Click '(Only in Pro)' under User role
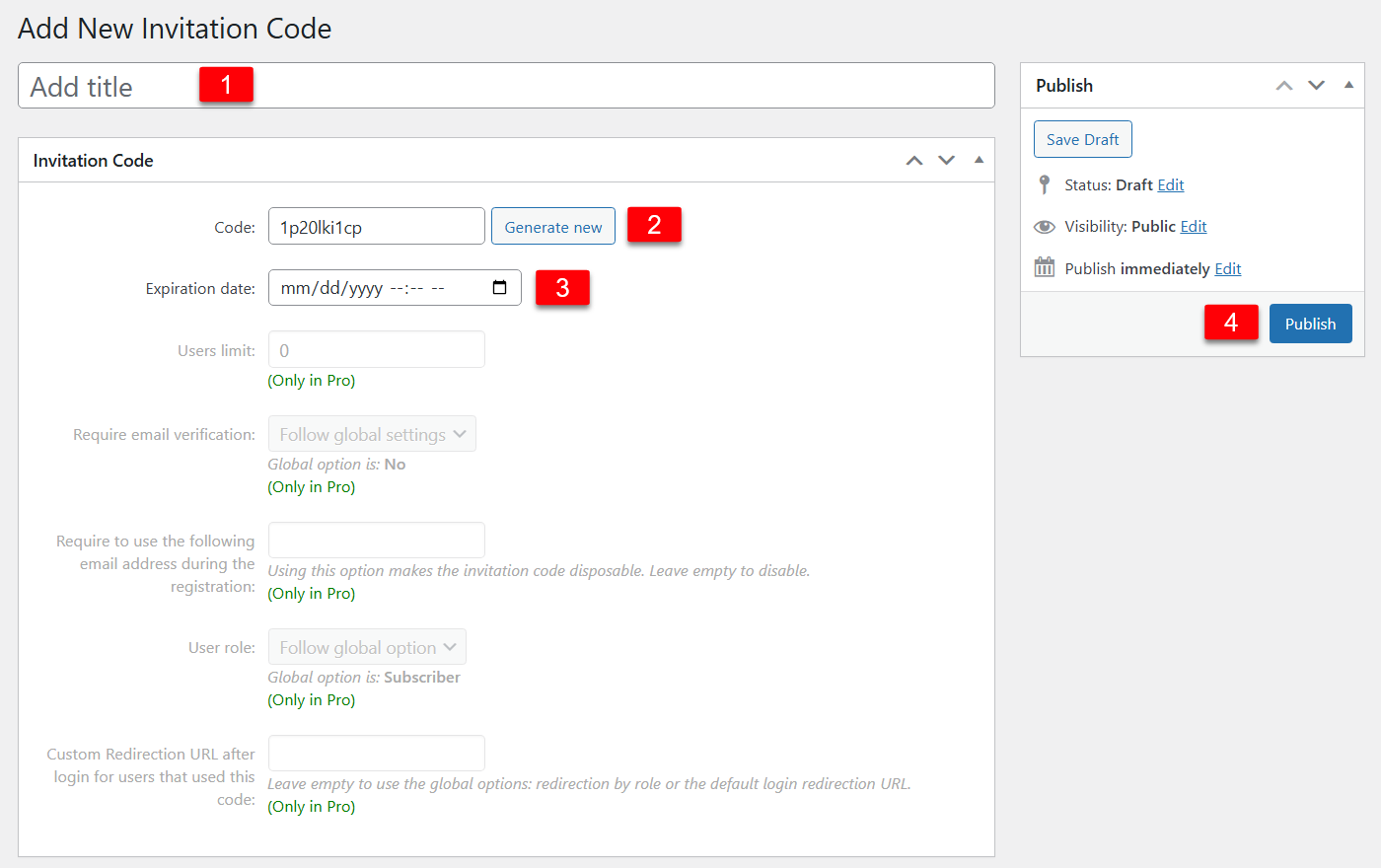 click(312, 699)
